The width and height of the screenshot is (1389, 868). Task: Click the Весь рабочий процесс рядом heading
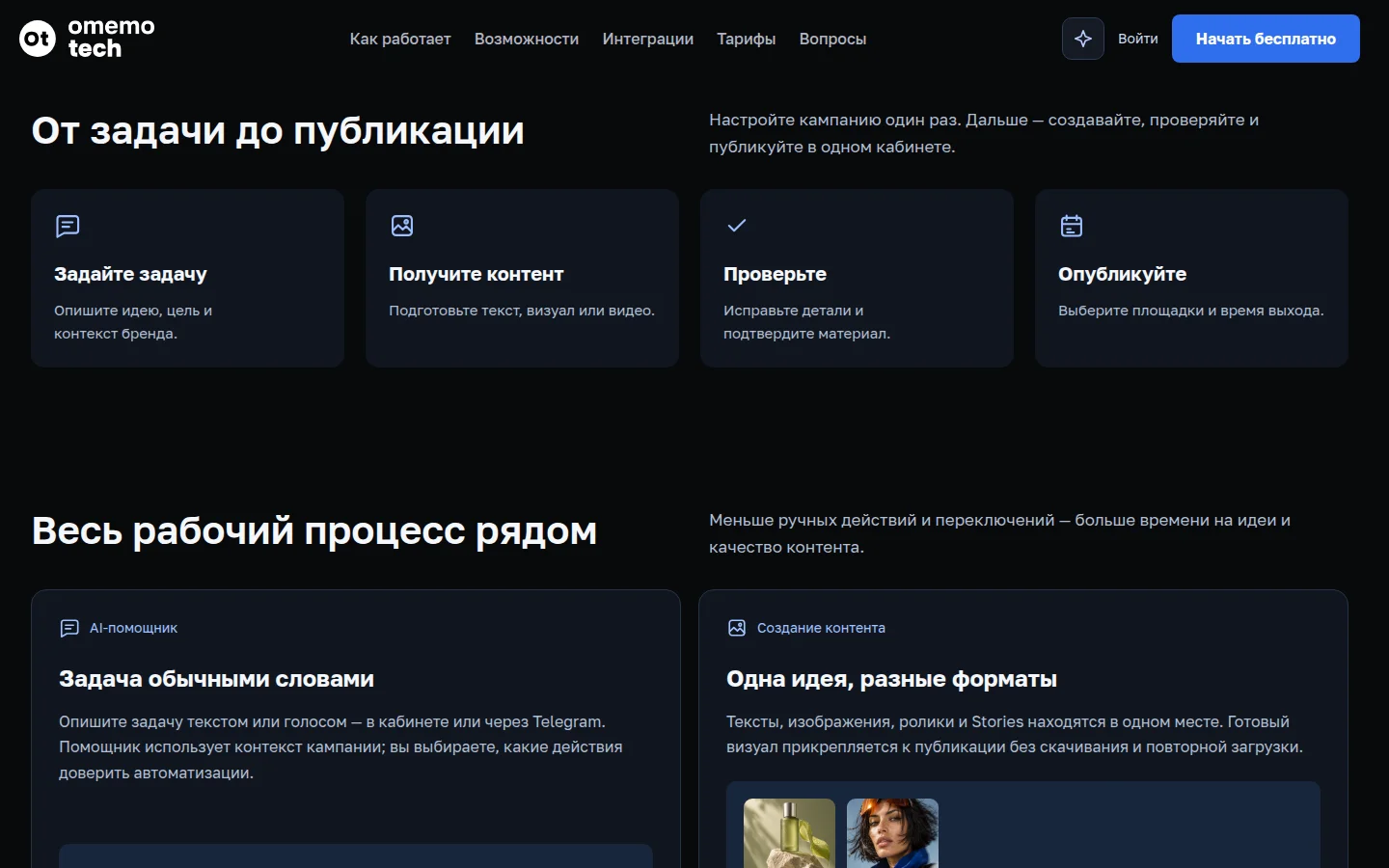tap(314, 530)
